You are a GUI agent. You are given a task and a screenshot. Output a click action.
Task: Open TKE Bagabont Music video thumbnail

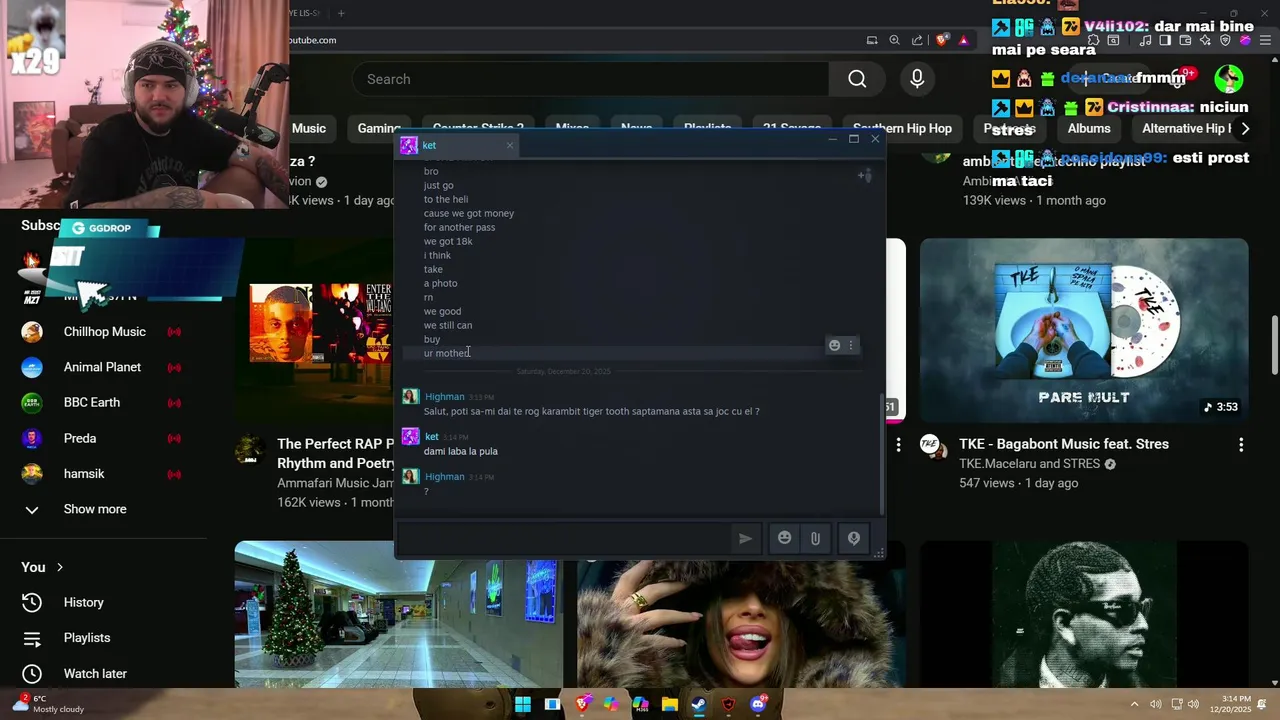point(1084,330)
